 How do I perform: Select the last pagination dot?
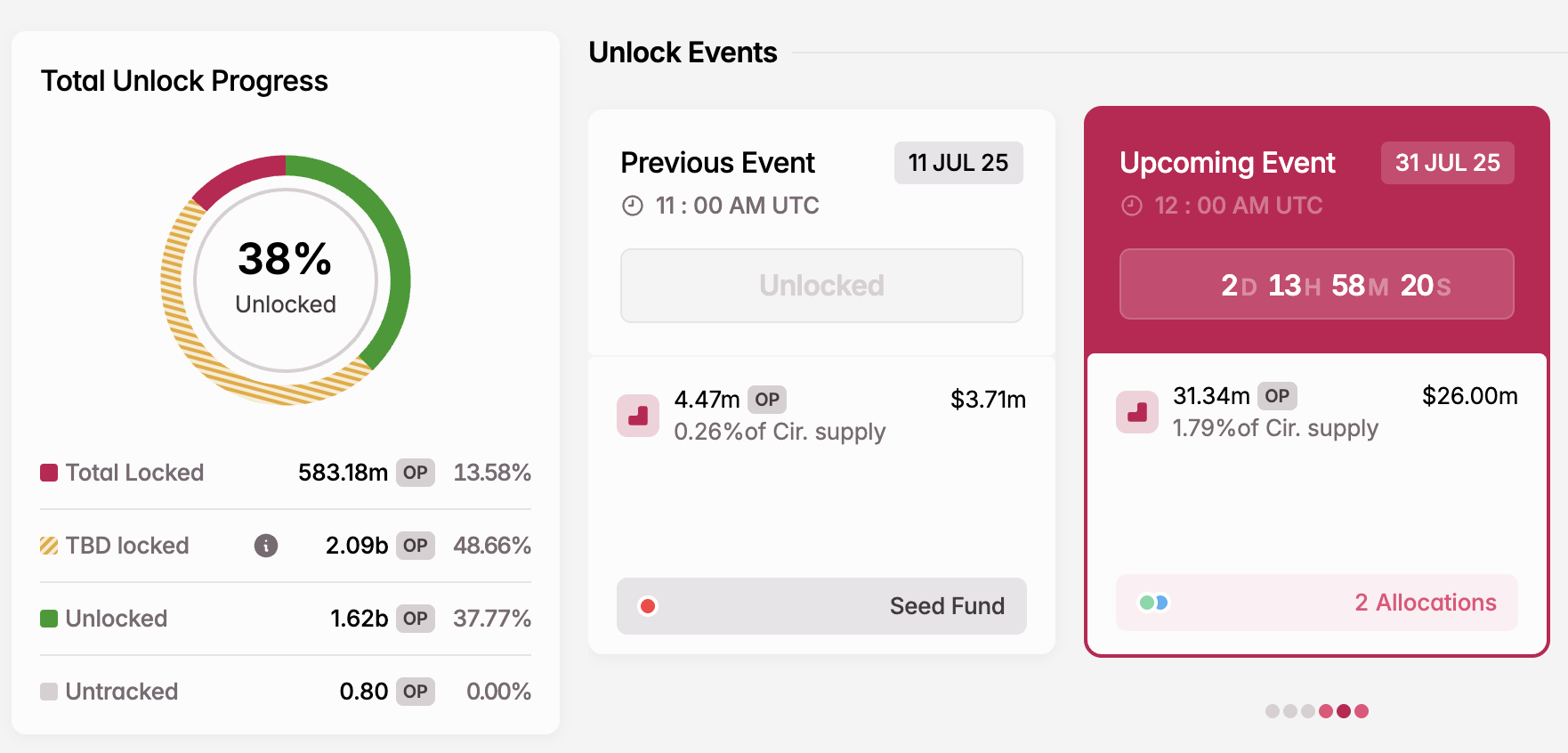coord(1363,710)
